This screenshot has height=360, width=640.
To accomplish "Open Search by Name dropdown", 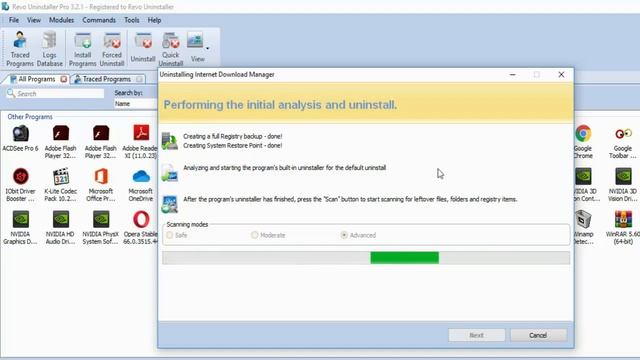I will (136, 104).
